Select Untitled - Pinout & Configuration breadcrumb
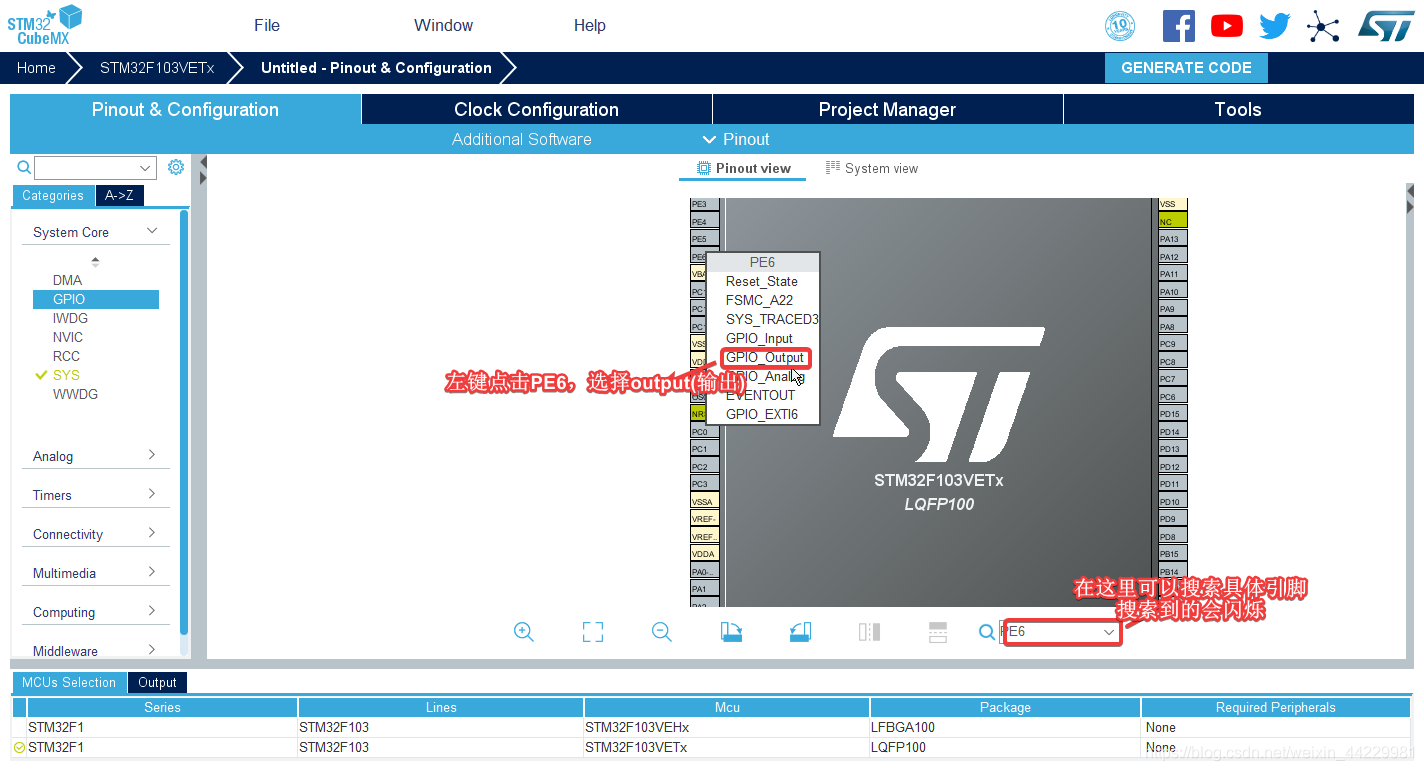This screenshot has width=1424, height=771. pos(376,68)
